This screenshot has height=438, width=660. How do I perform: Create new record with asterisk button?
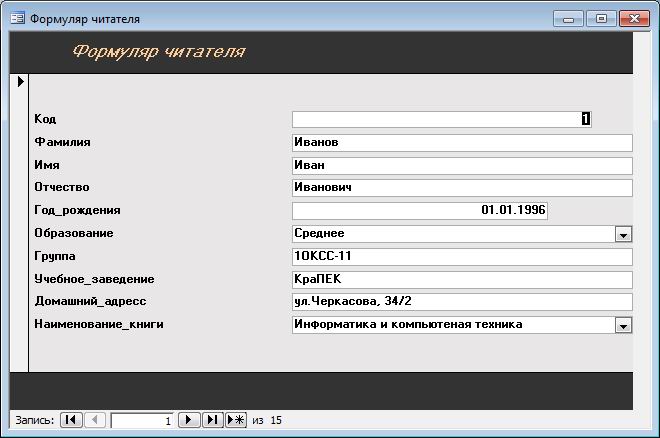[x=236, y=419]
